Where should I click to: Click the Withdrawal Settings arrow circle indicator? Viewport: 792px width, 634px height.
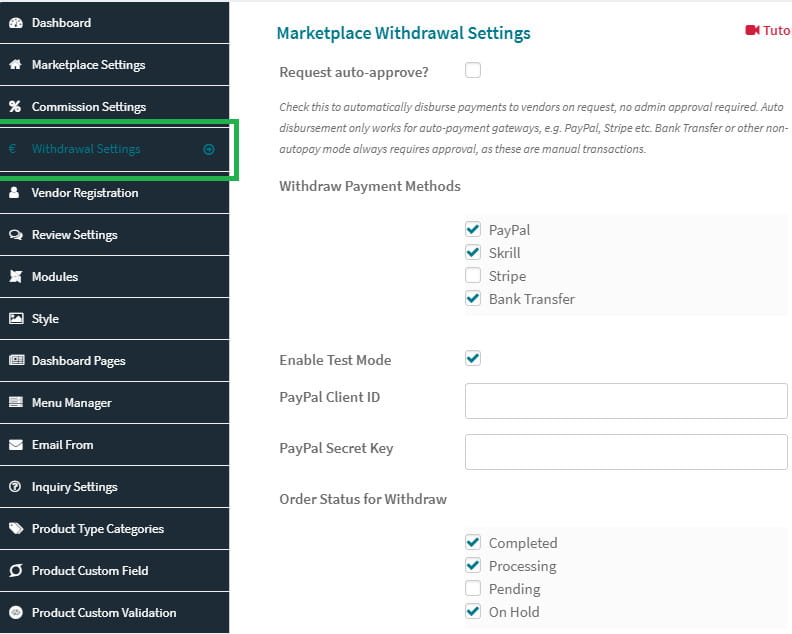tap(209, 150)
